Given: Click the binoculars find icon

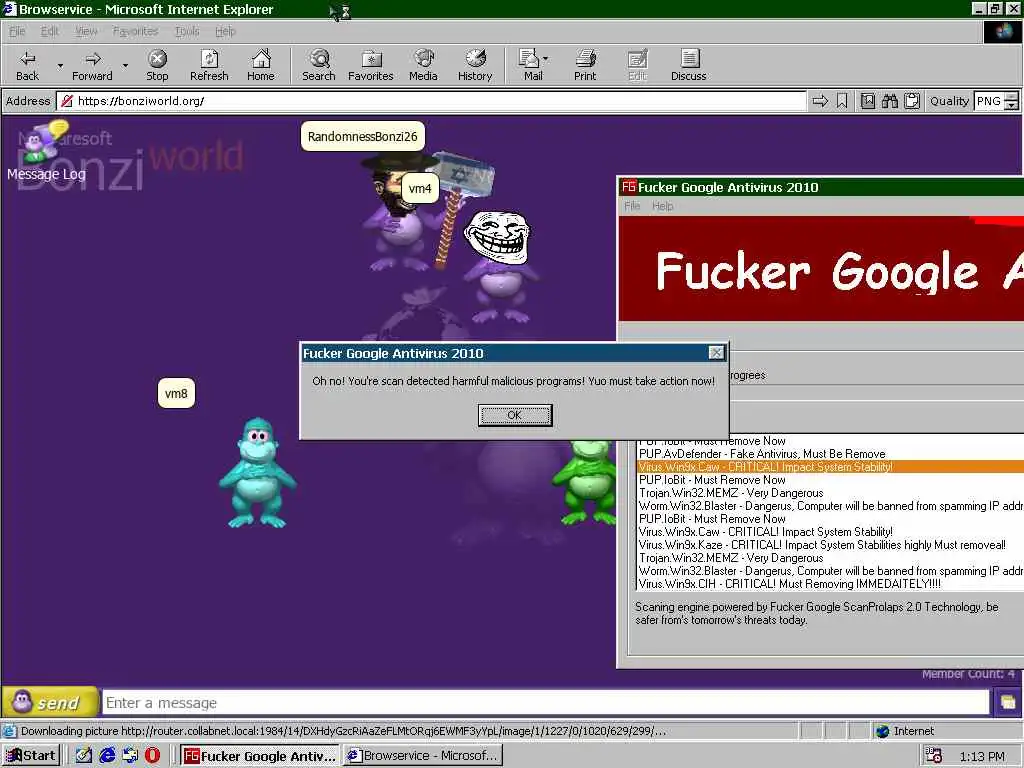Looking at the screenshot, I should point(889,101).
